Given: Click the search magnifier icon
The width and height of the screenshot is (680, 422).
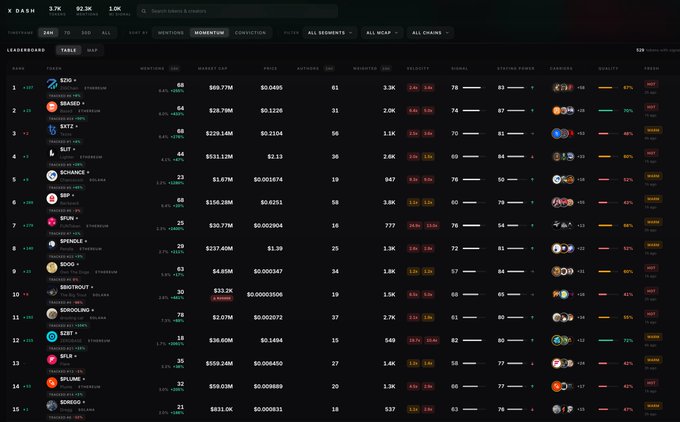Looking at the screenshot, I should 144,11.
